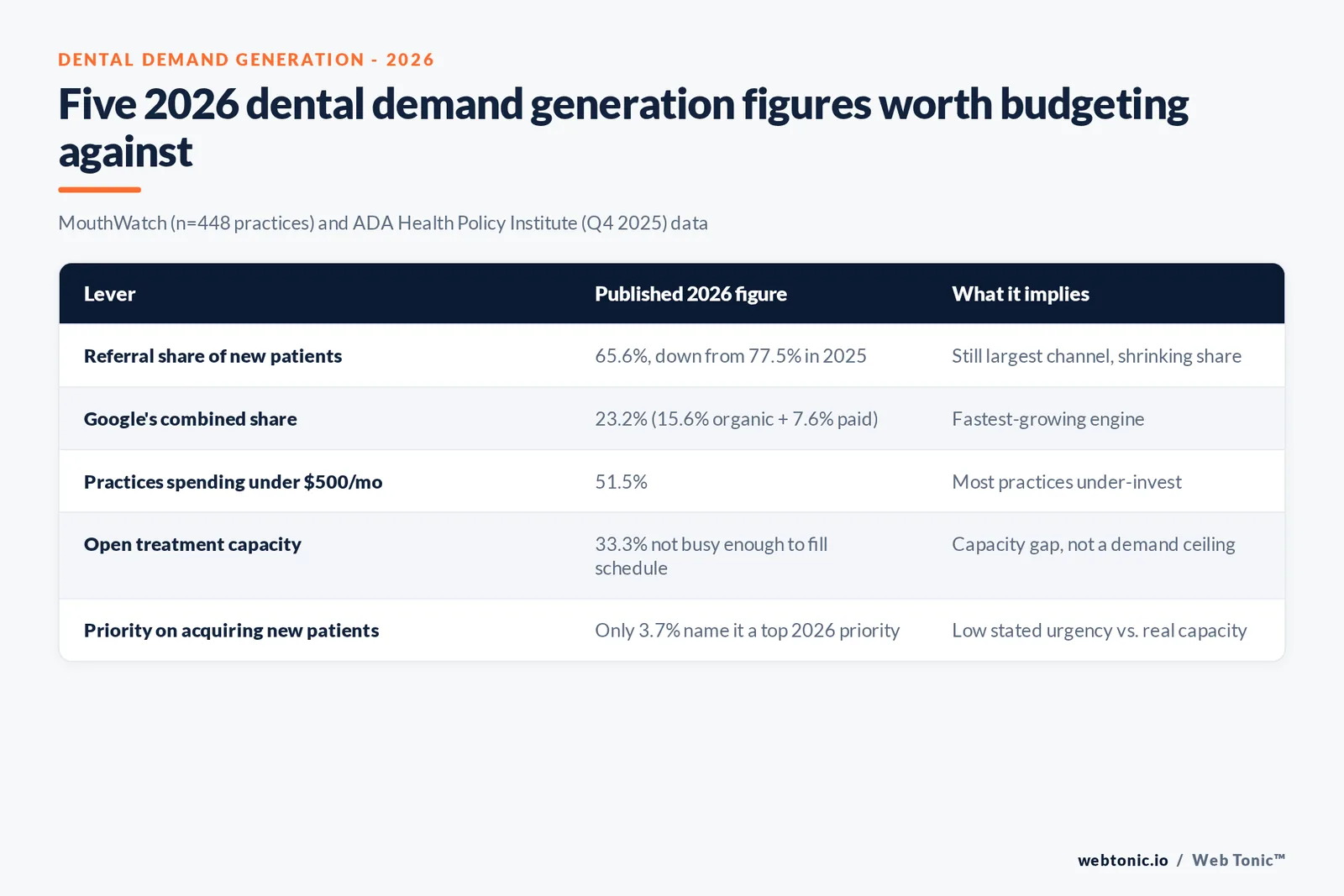Click the 'What it implies' column header
The image size is (1344, 896).
[1021, 294]
